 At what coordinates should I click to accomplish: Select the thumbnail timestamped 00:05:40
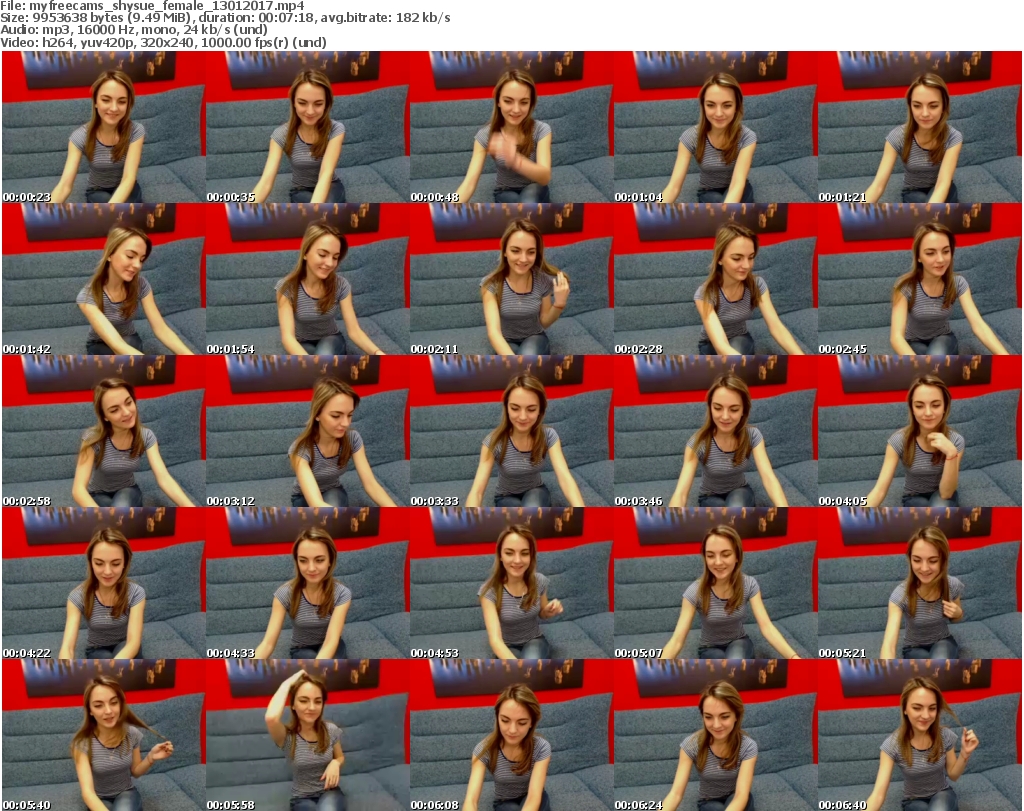coord(104,735)
